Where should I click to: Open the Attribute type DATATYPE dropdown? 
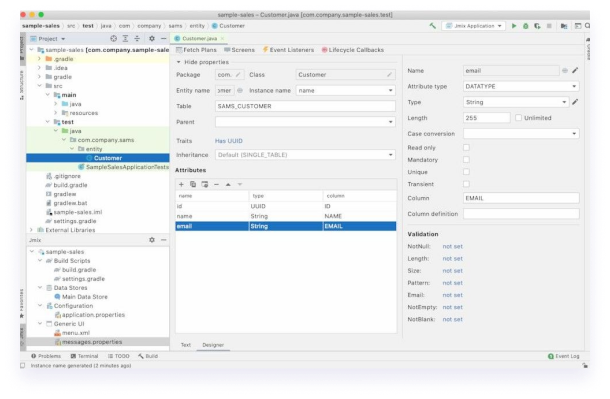tap(521, 86)
